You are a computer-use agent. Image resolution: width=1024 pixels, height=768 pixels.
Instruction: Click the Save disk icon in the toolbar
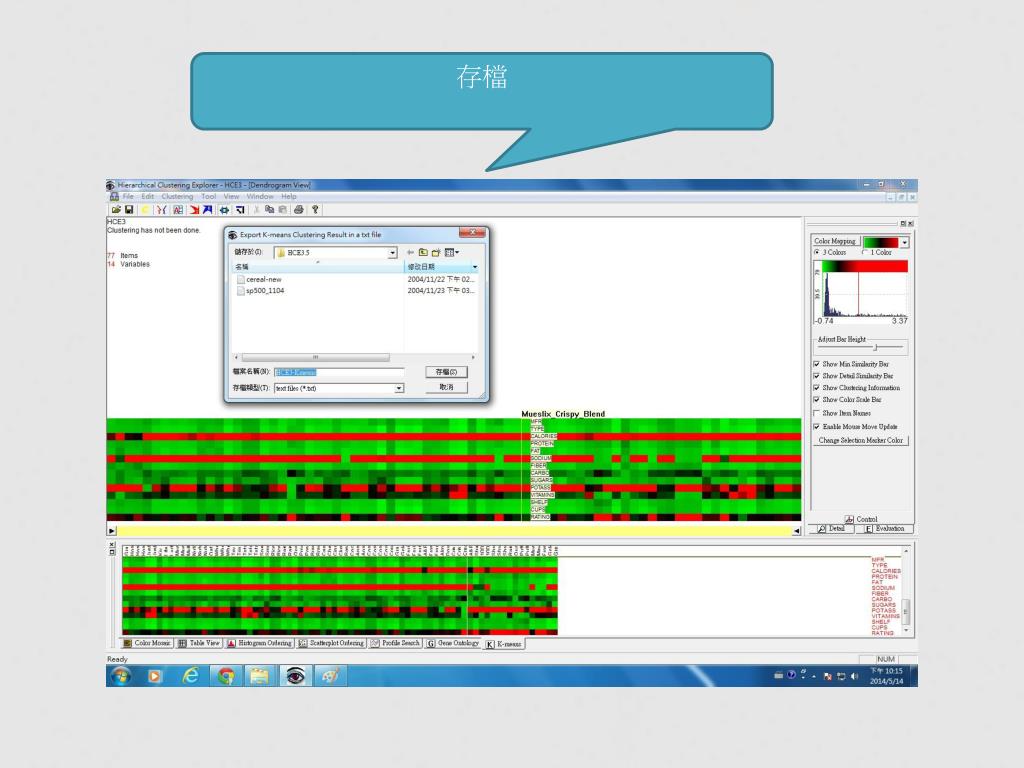pos(129,210)
